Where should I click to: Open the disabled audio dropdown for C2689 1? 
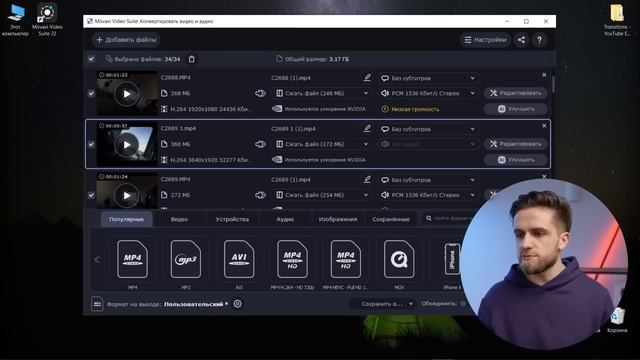(428, 144)
